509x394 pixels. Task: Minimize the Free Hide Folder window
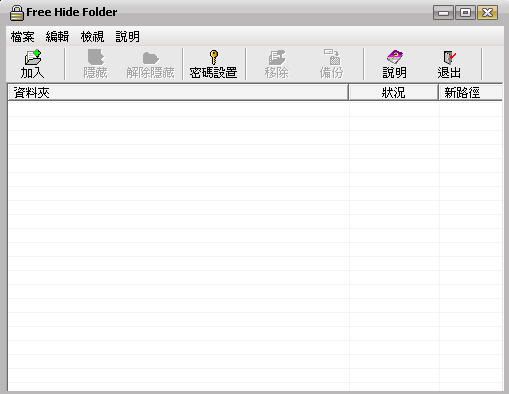coord(443,13)
